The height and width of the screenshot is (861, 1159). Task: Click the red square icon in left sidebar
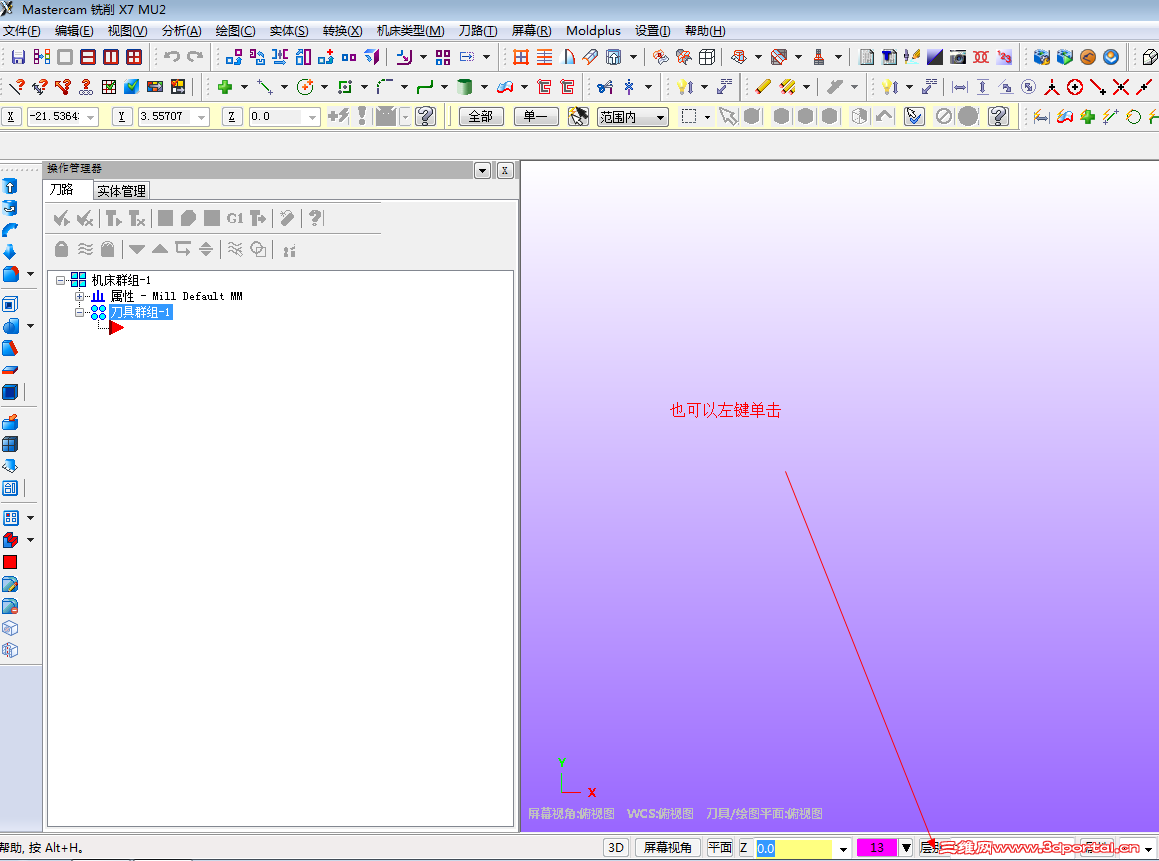point(10,562)
